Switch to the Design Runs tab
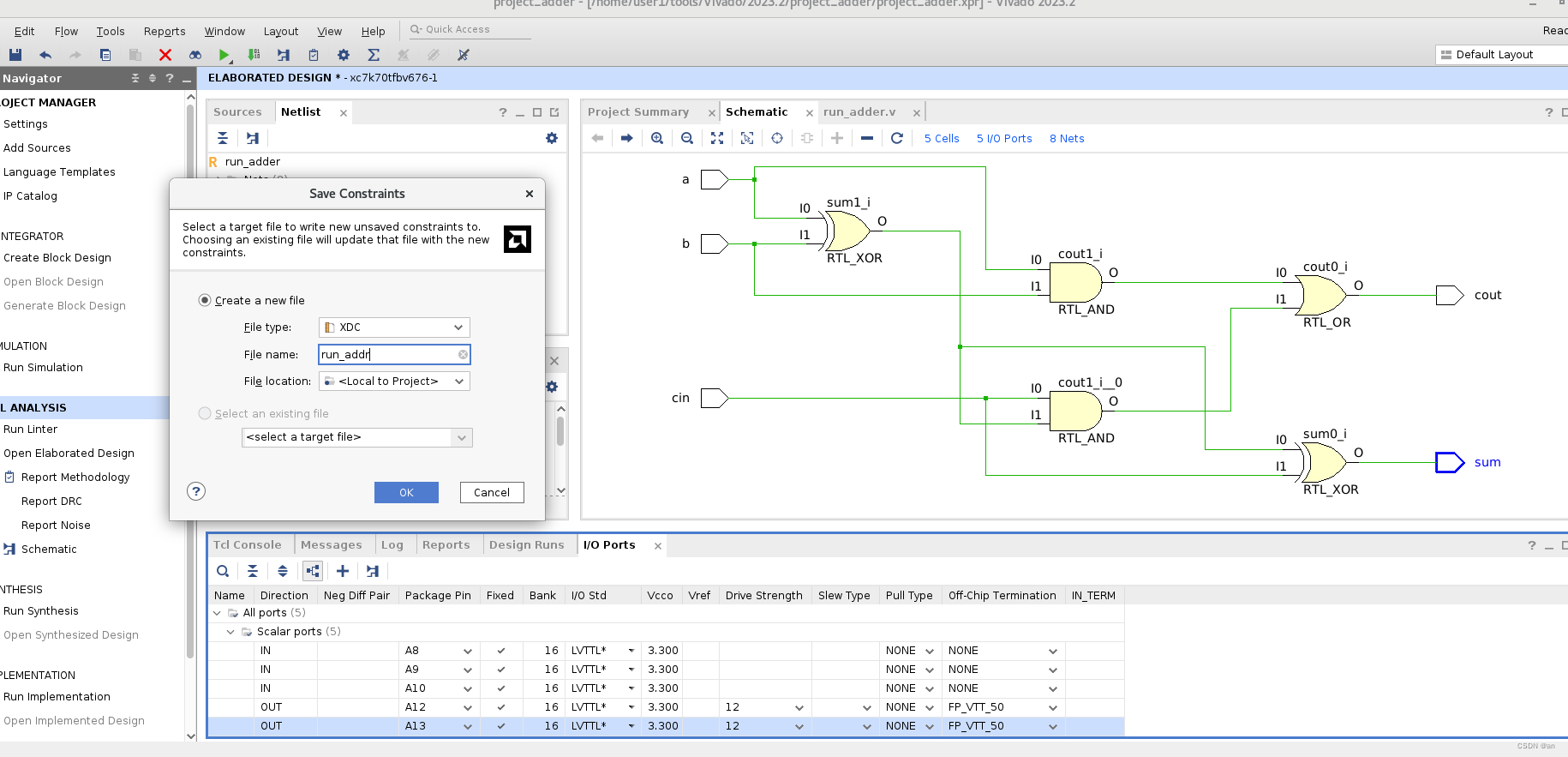Screen dimensions: 1568x757 click(527, 545)
